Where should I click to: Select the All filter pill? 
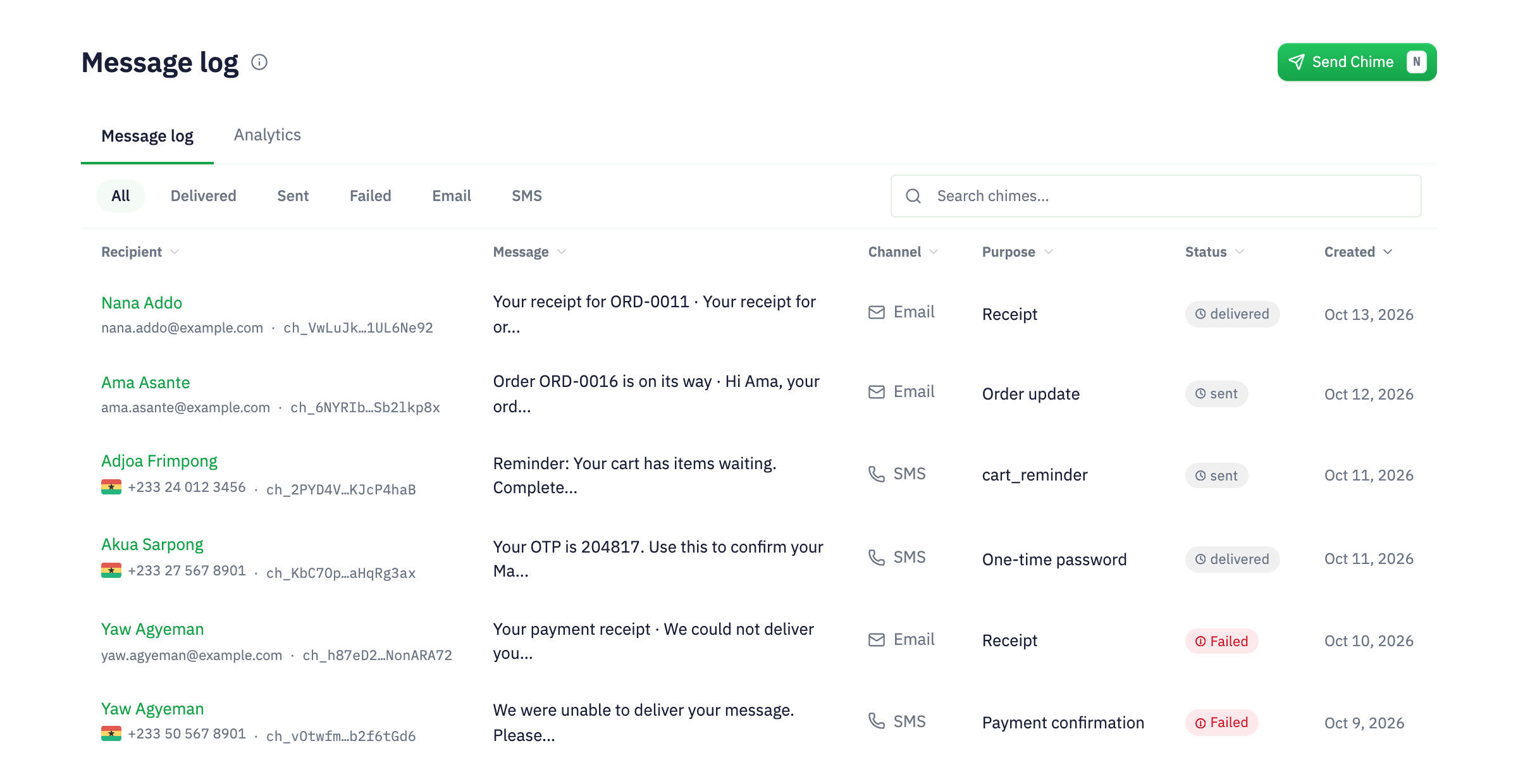[121, 196]
